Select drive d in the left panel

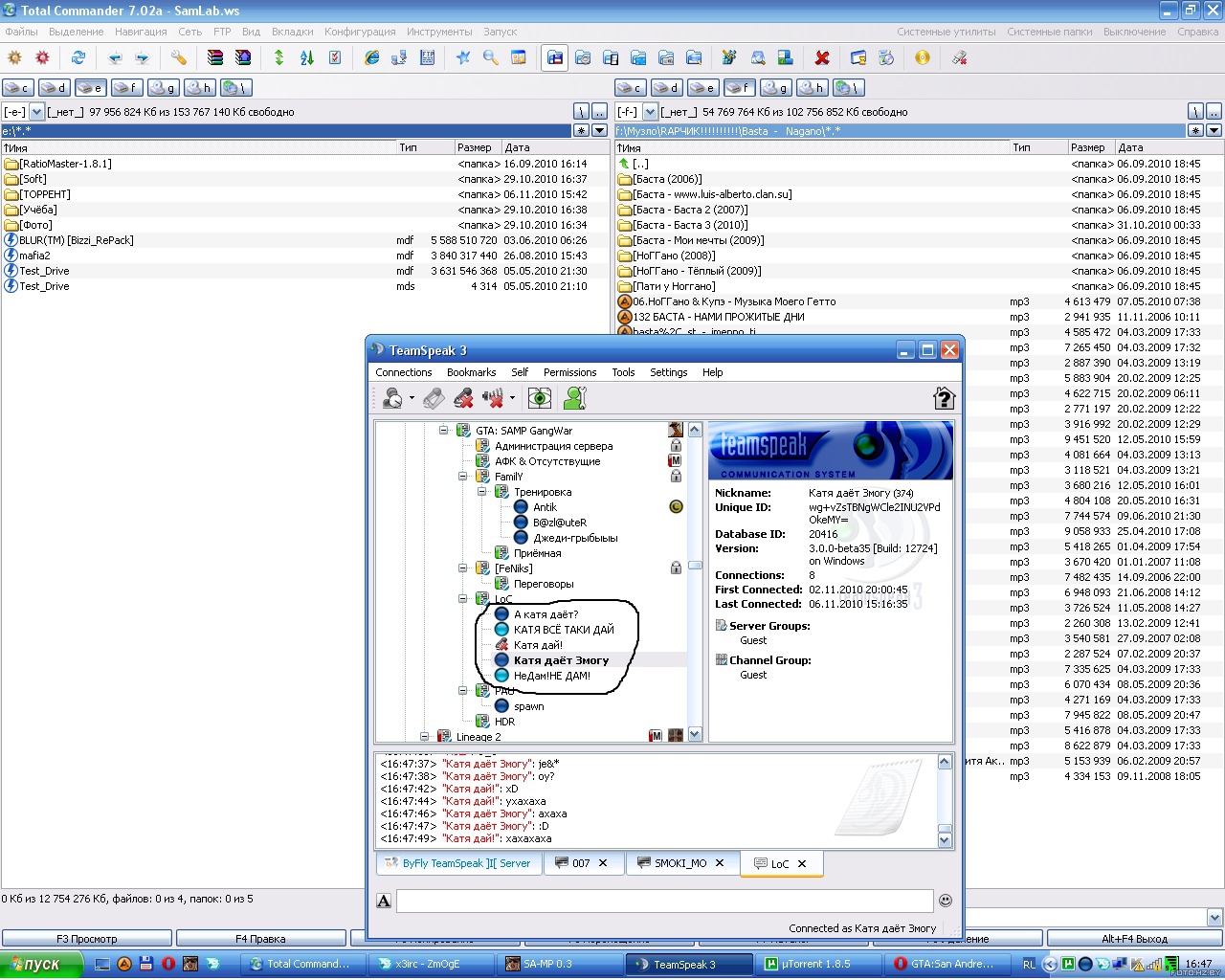pos(55,88)
